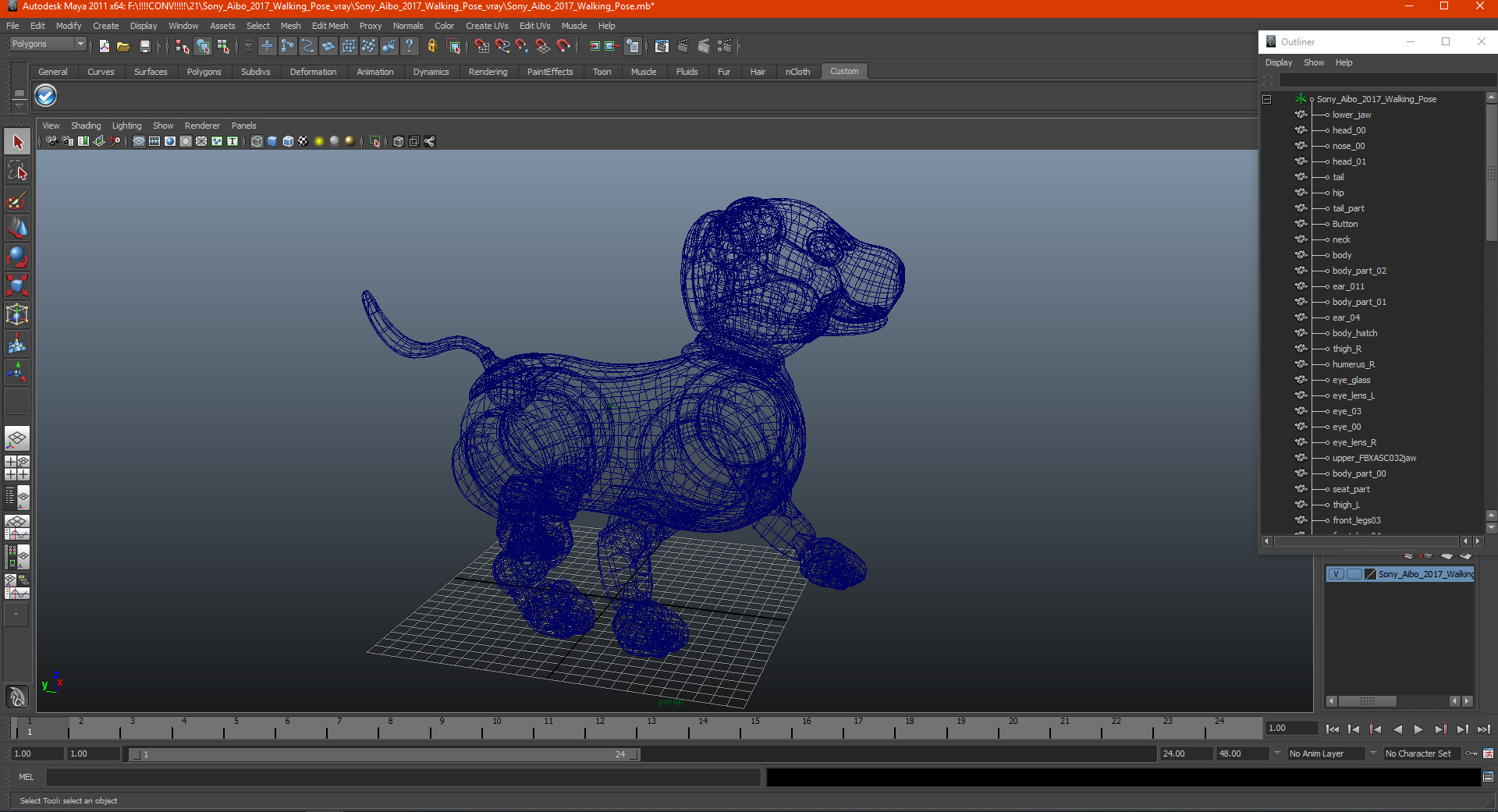The image size is (1498, 812).
Task: Play animation backwards
Action: pyautogui.click(x=1397, y=729)
